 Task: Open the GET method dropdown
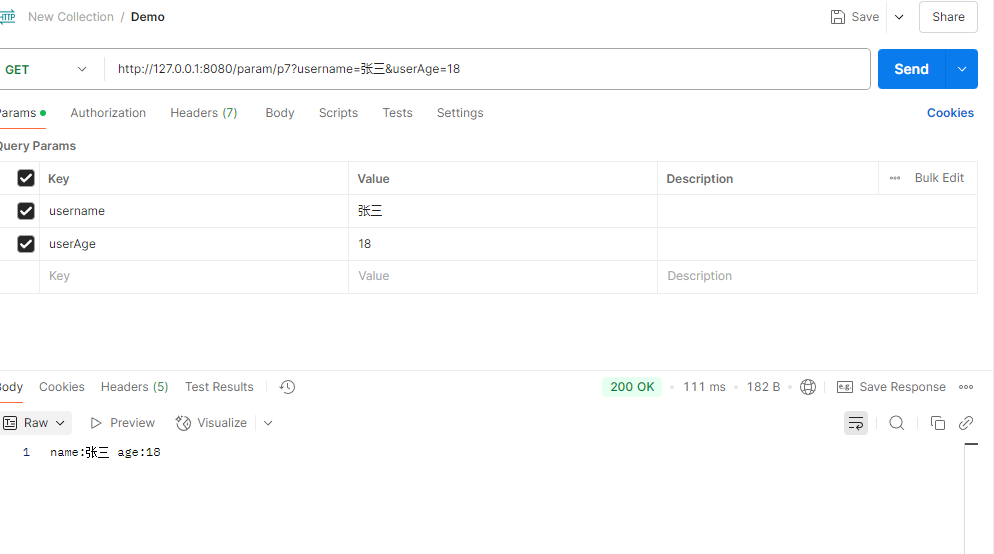[46, 69]
